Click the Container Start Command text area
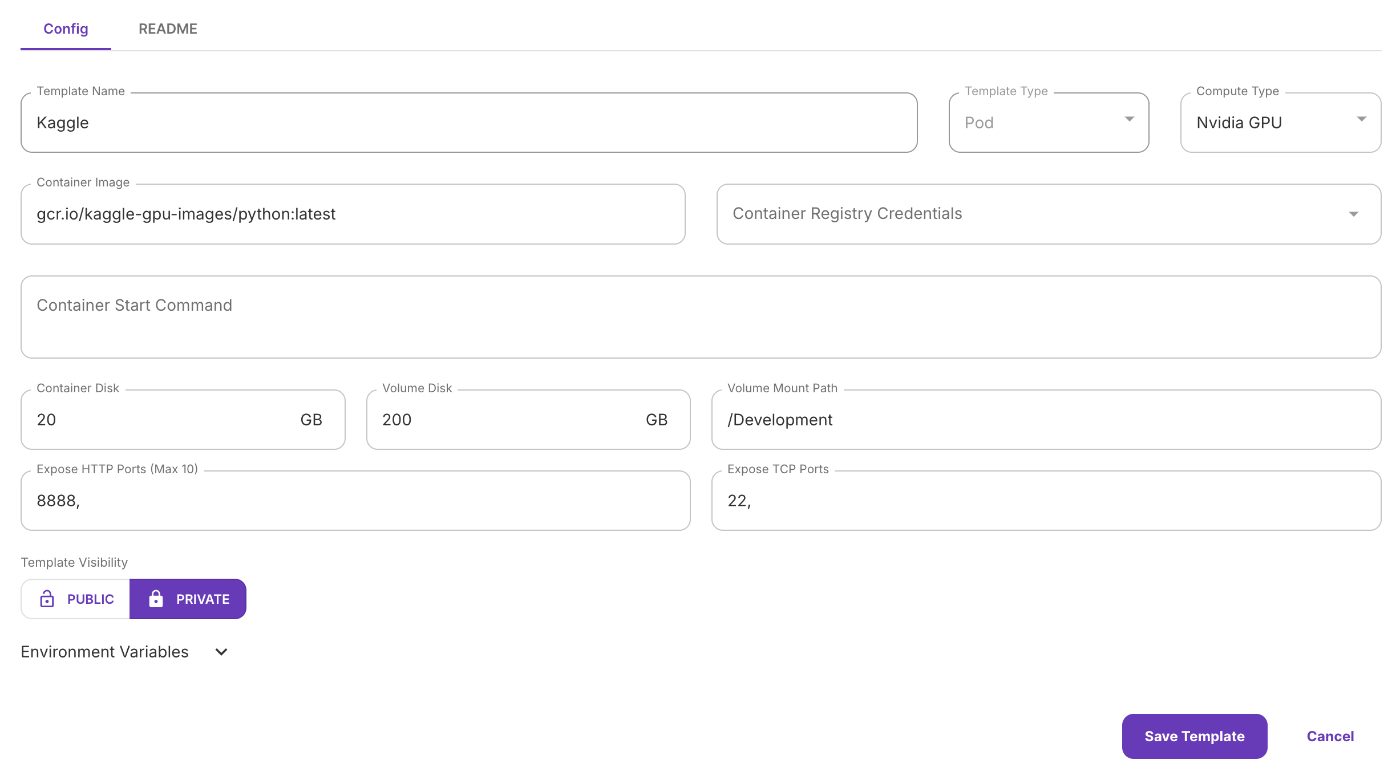 click(701, 317)
